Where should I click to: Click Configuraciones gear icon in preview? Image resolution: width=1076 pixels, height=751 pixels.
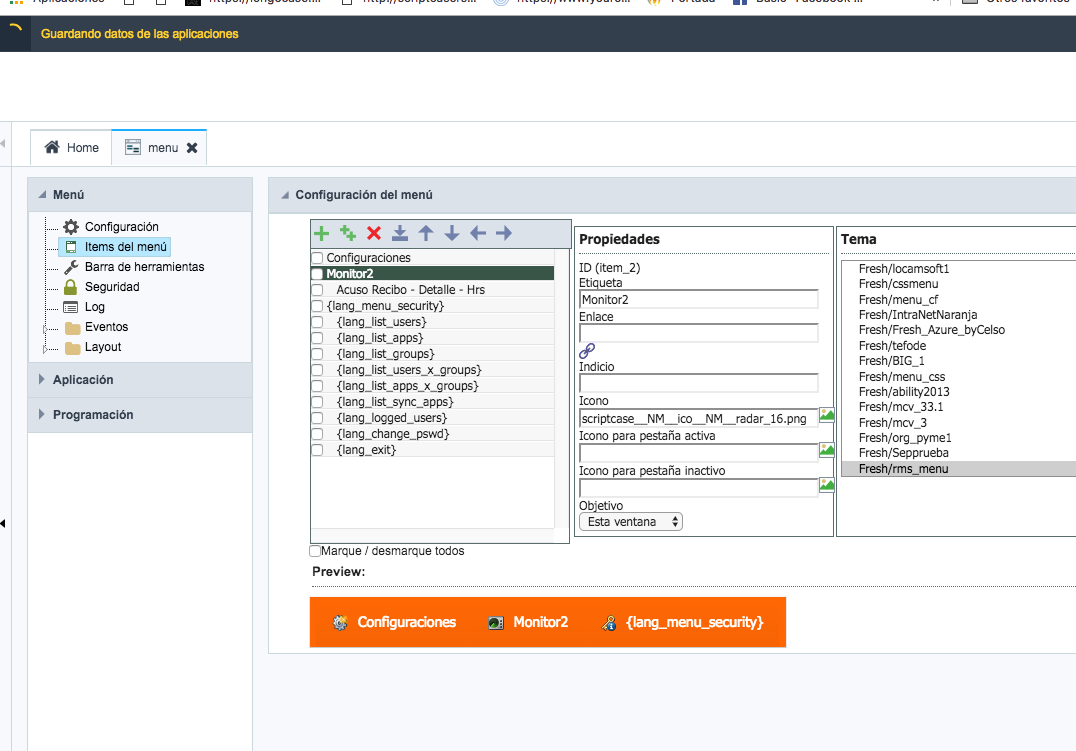tap(340, 623)
